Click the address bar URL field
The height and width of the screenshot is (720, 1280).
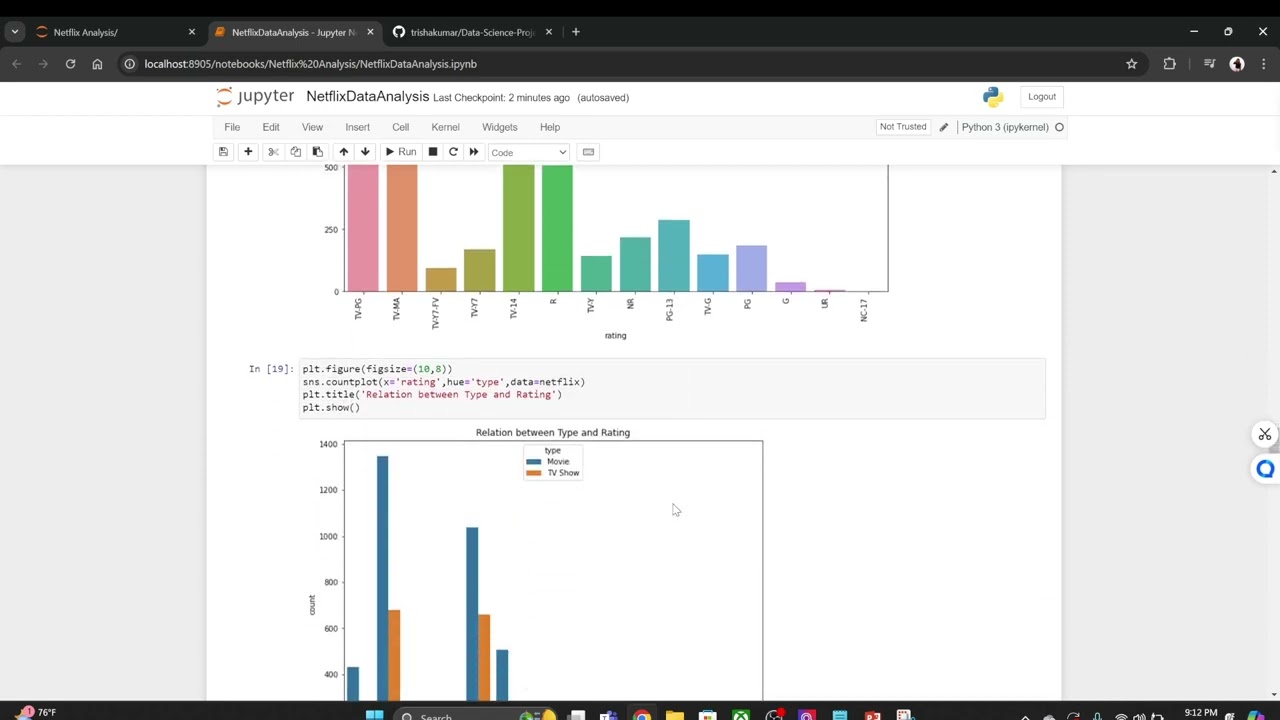(630, 64)
